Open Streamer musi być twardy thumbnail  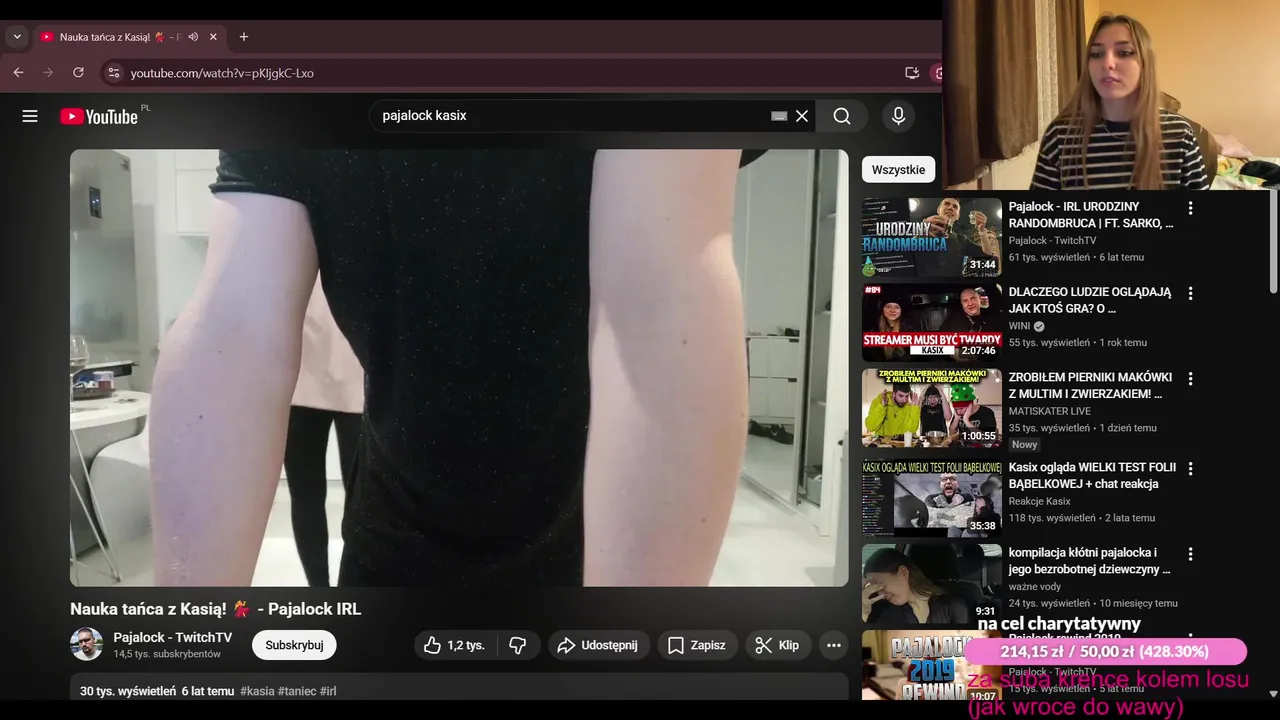point(932,322)
